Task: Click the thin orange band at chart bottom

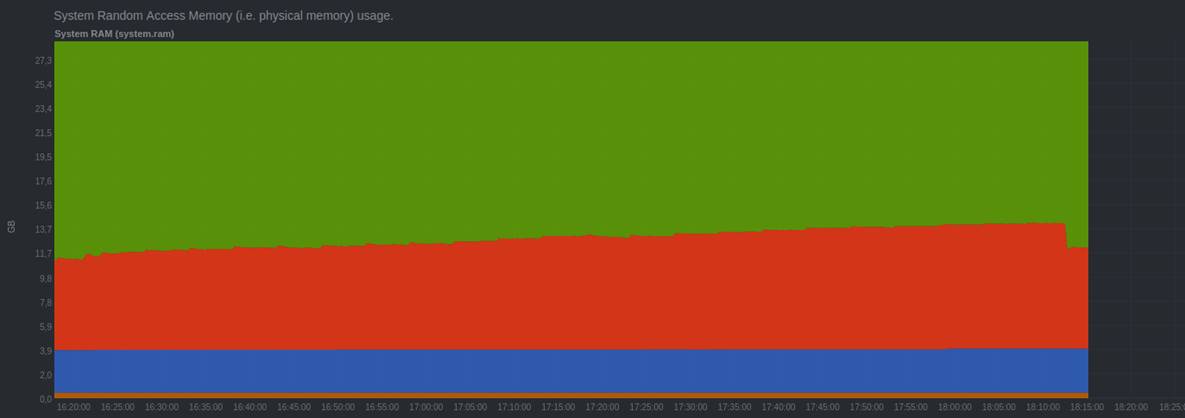Action: point(571,395)
